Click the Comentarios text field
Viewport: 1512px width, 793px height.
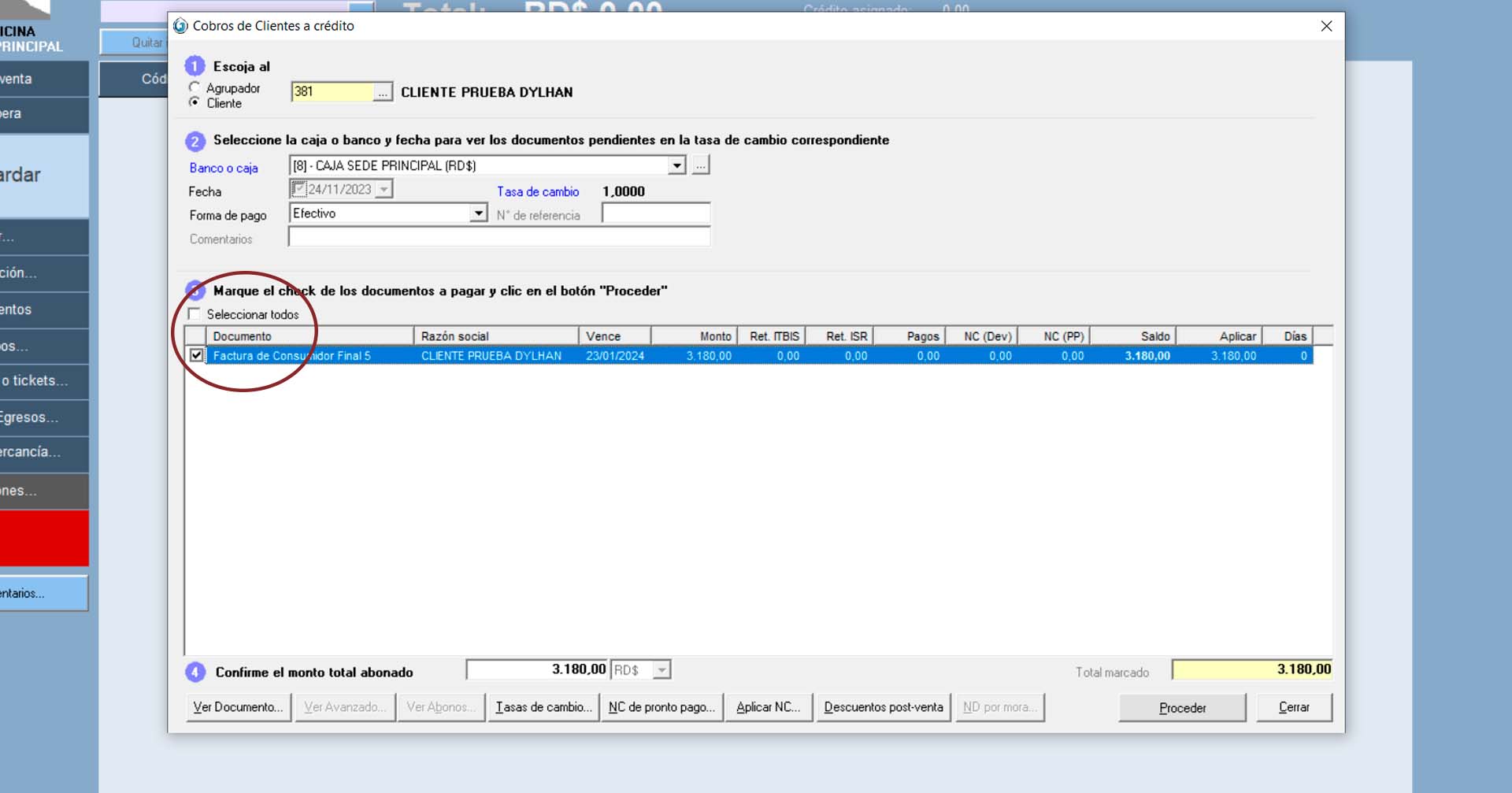point(498,237)
